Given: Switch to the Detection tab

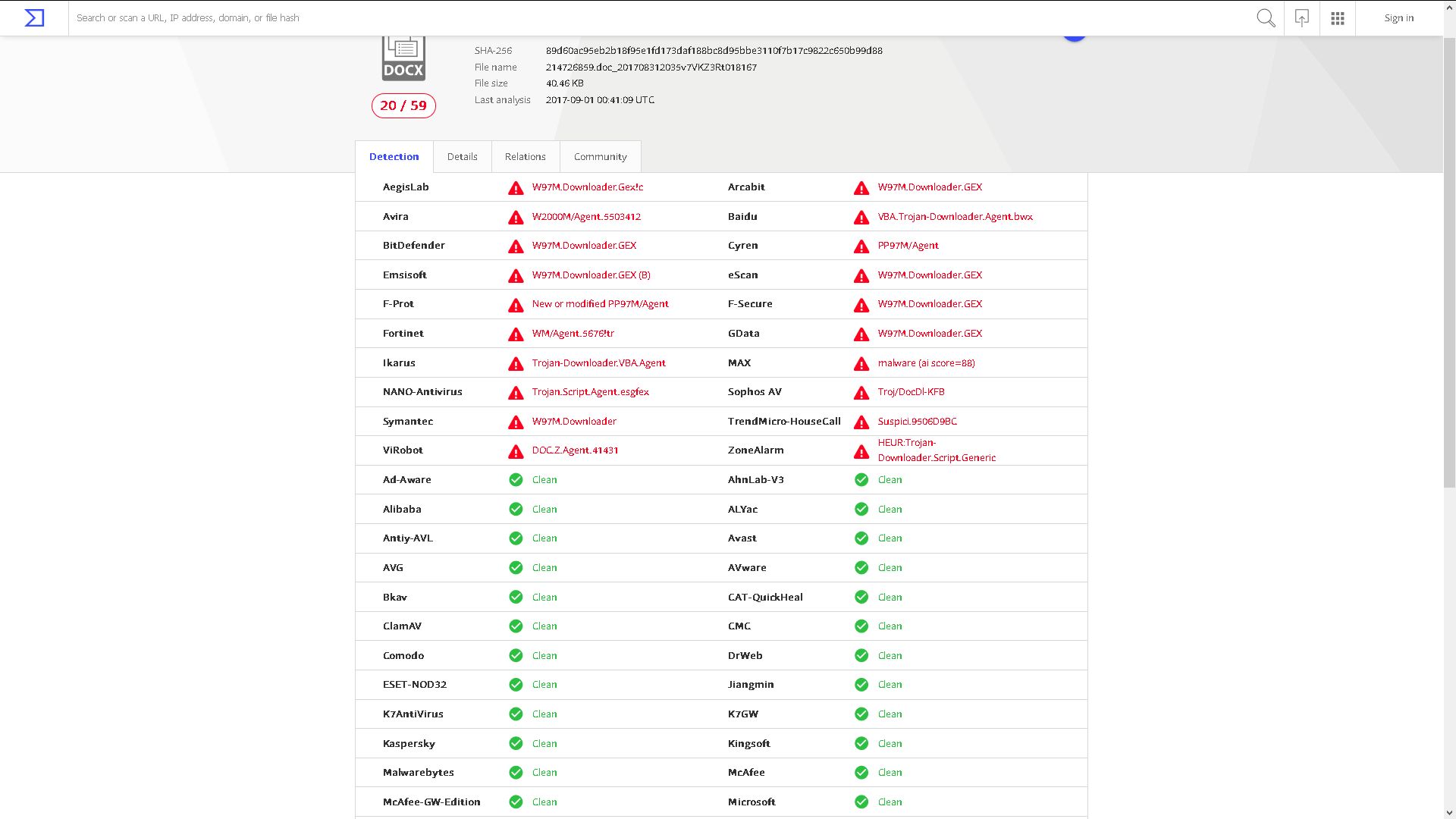Looking at the screenshot, I should 394,157.
